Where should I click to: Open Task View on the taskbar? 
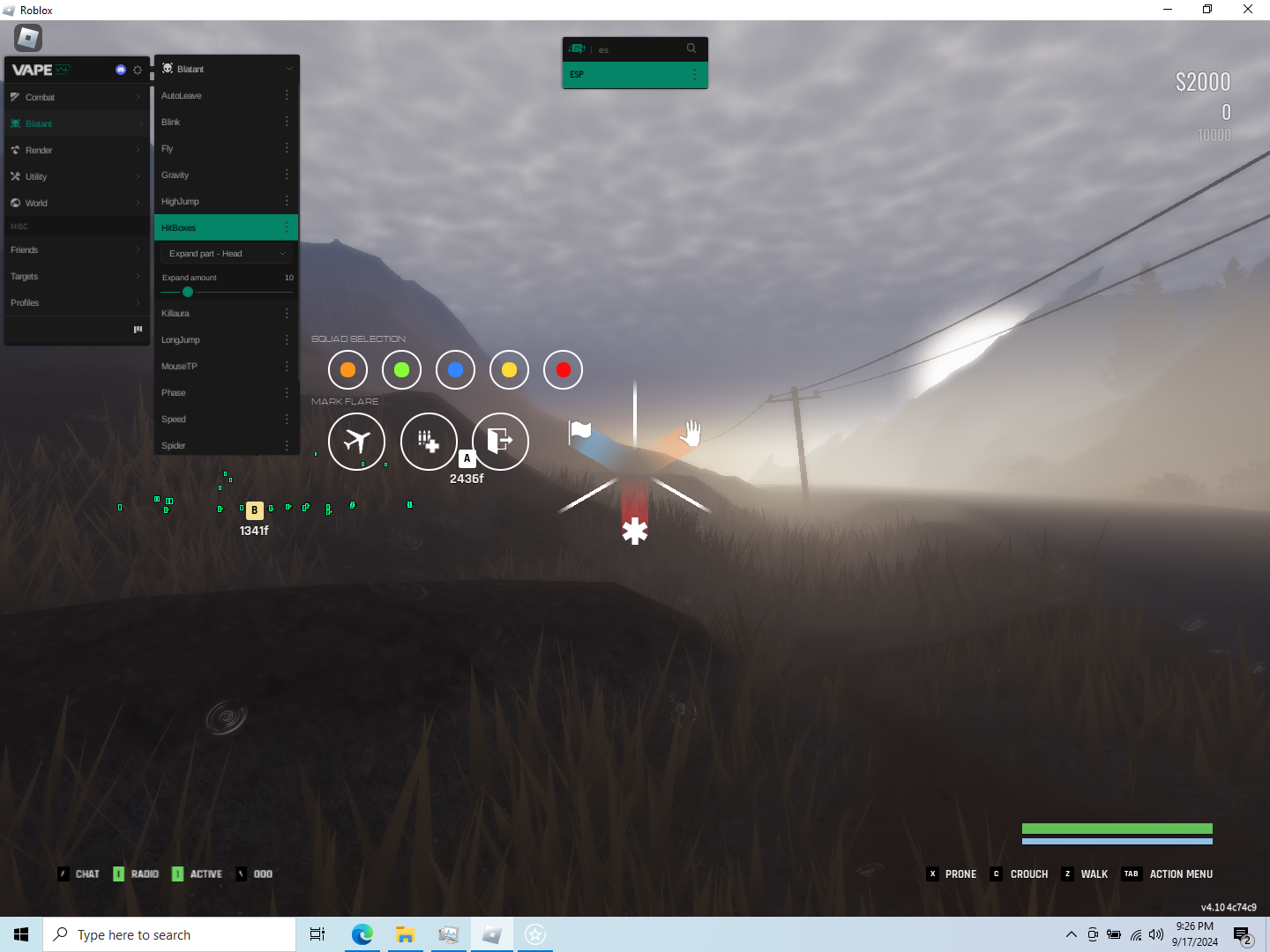tap(317, 934)
